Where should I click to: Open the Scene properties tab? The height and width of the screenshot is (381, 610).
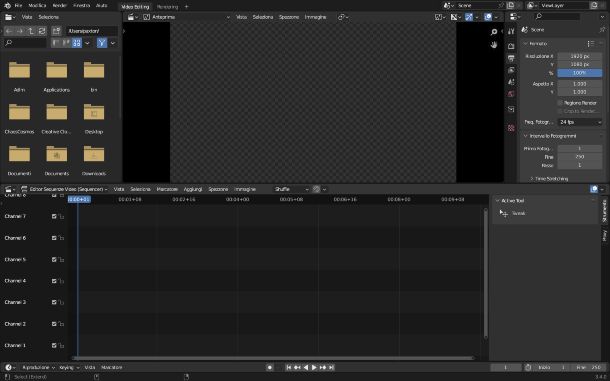(x=511, y=82)
